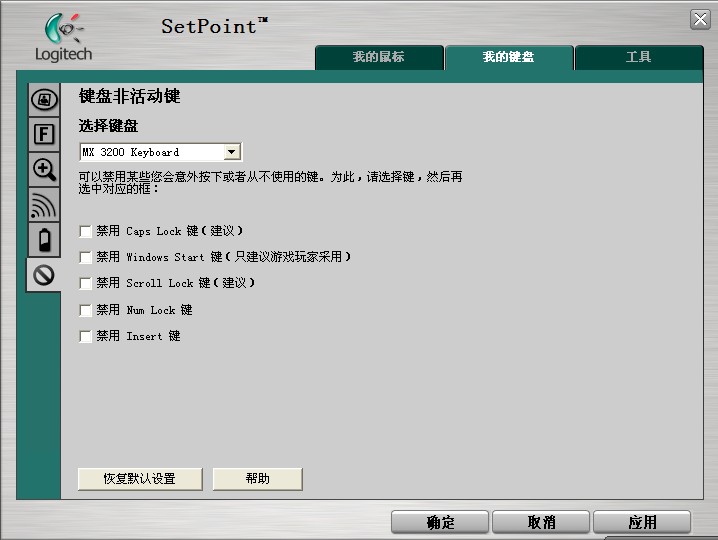Select the inactive keys prohibition icon
Screen dimensions: 718x540
[44, 275]
